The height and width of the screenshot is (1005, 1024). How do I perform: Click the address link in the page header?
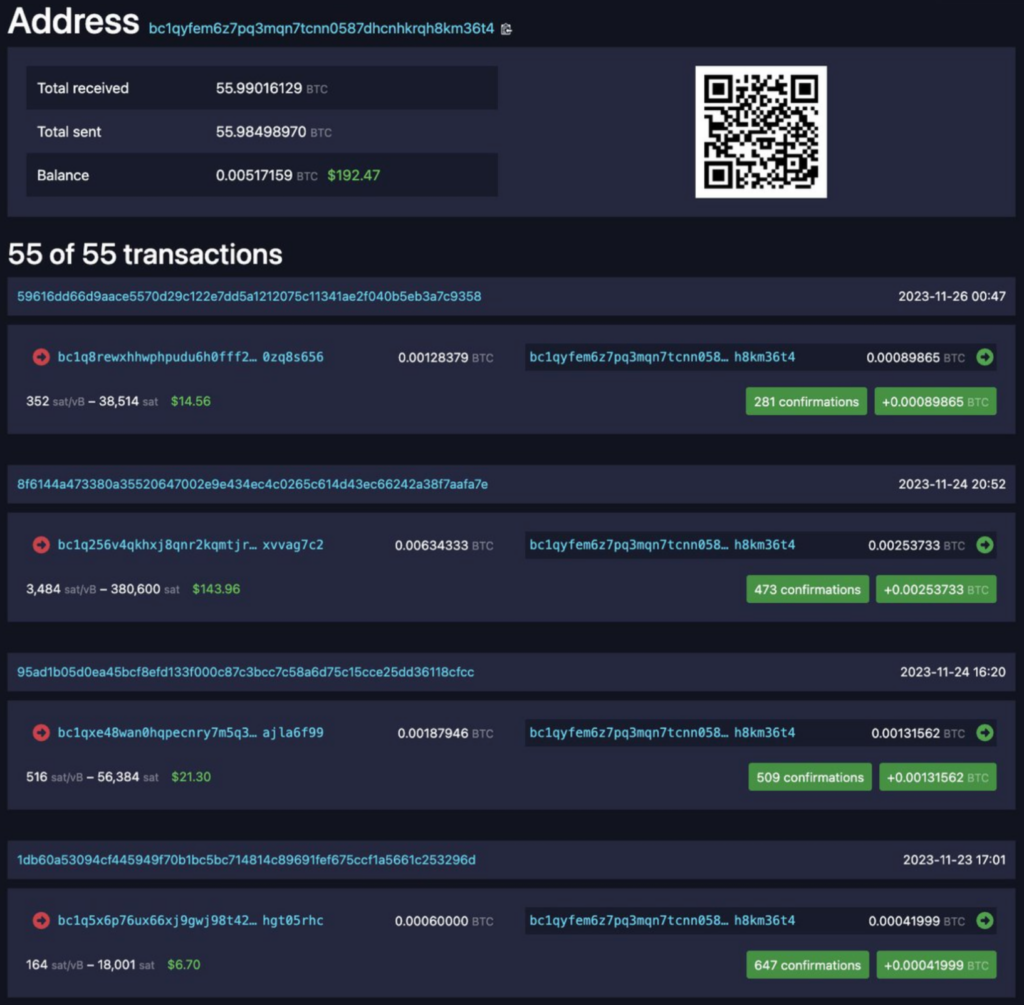[321, 29]
